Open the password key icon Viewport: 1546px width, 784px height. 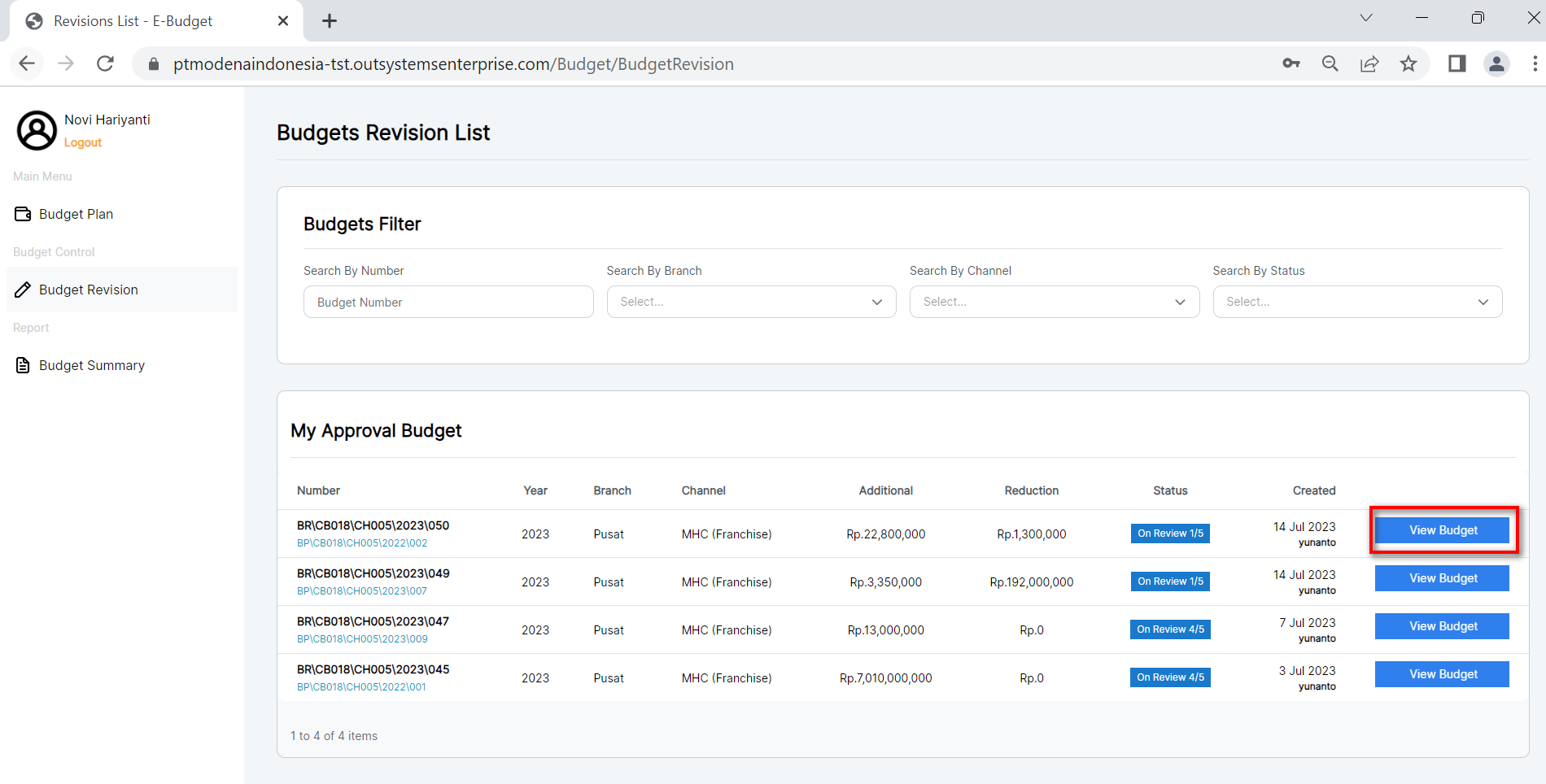(x=1291, y=63)
